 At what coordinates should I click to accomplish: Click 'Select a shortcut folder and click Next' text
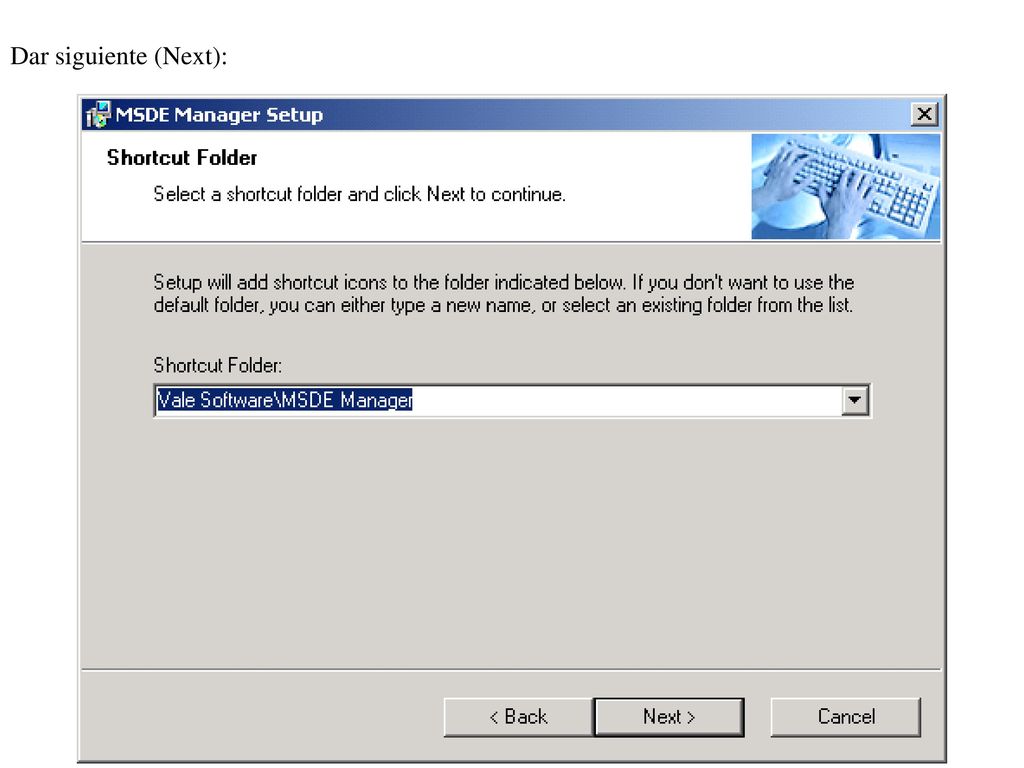click(x=359, y=195)
